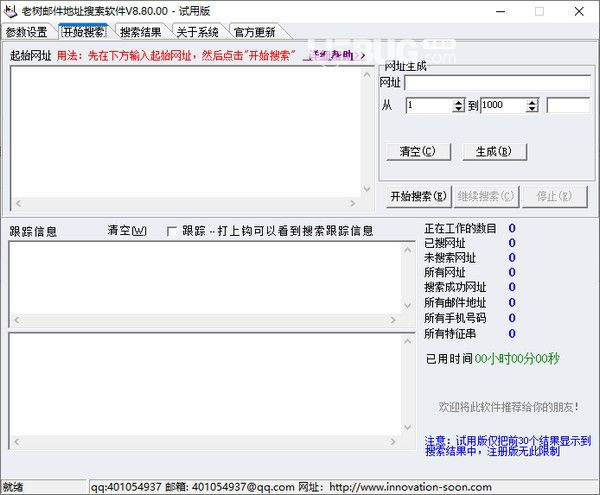
Task: Click the 所有特征串 label
Action: pyautogui.click(x=450, y=334)
